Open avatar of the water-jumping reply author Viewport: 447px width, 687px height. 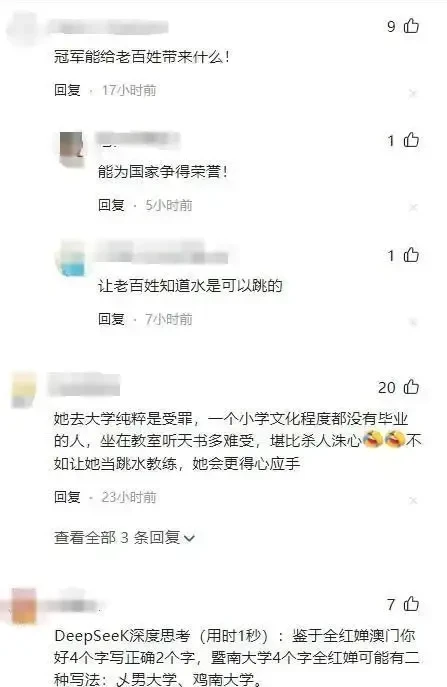click(x=71, y=259)
